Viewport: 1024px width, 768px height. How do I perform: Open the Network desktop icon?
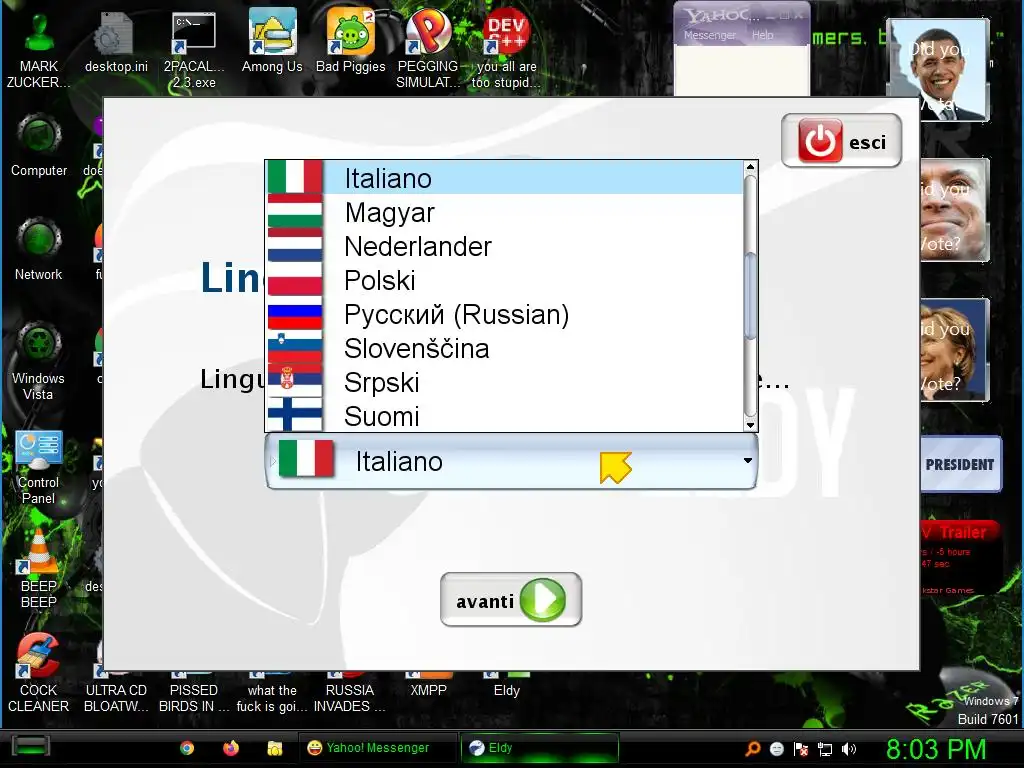click(39, 250)
